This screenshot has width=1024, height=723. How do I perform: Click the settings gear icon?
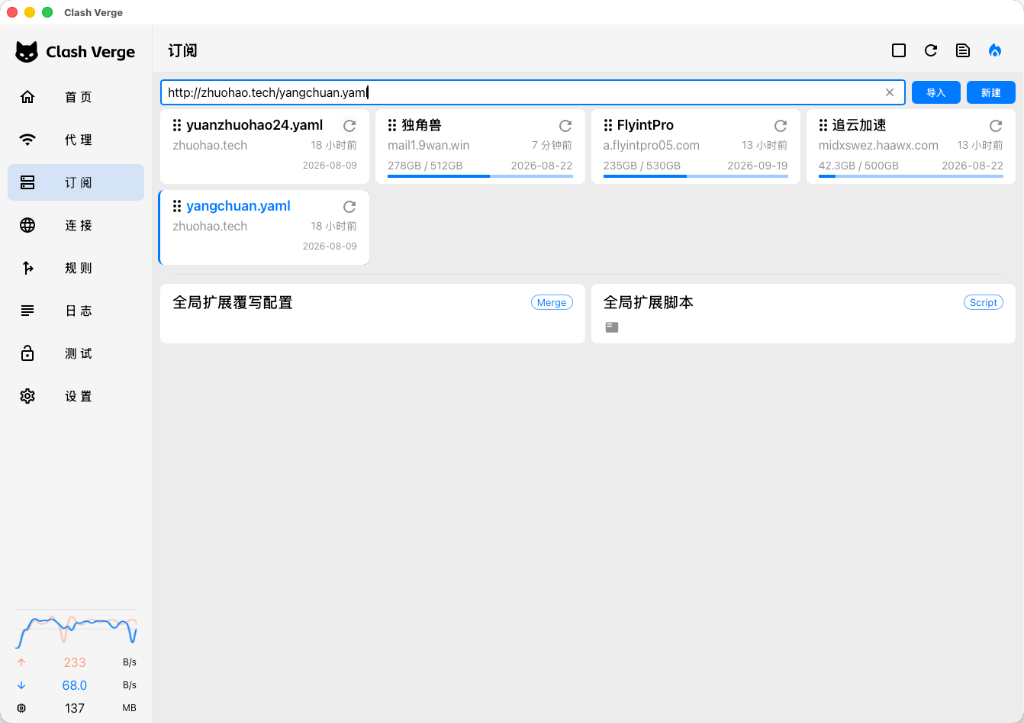tap(27, 396)
